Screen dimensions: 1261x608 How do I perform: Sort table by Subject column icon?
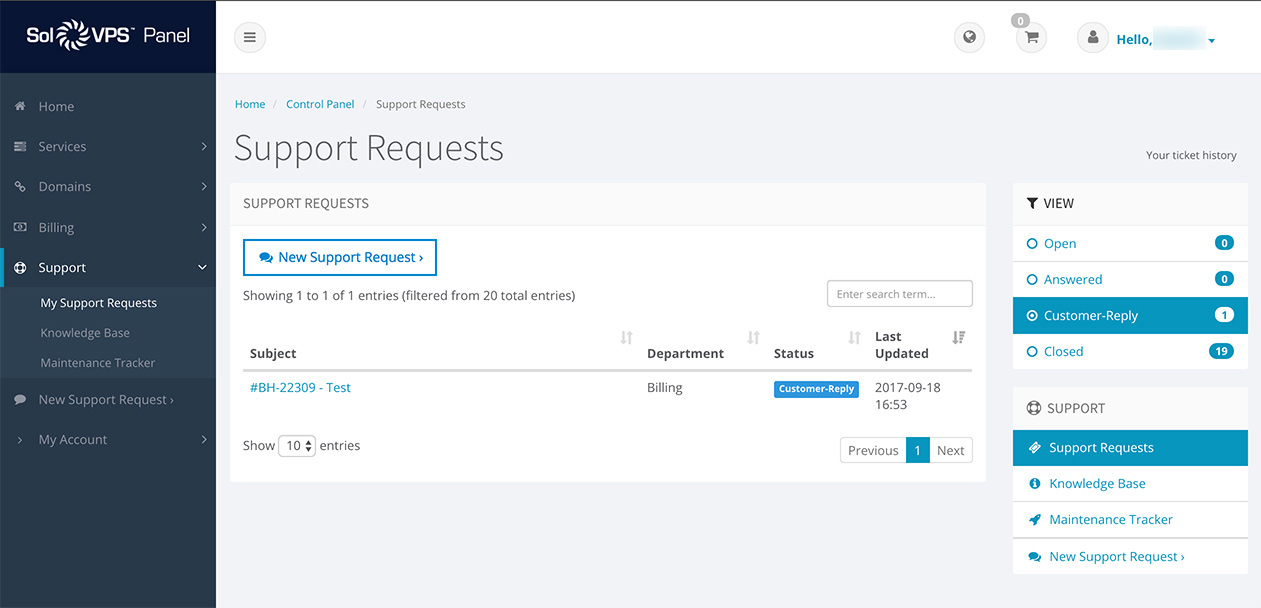click(x=626, y=338)
